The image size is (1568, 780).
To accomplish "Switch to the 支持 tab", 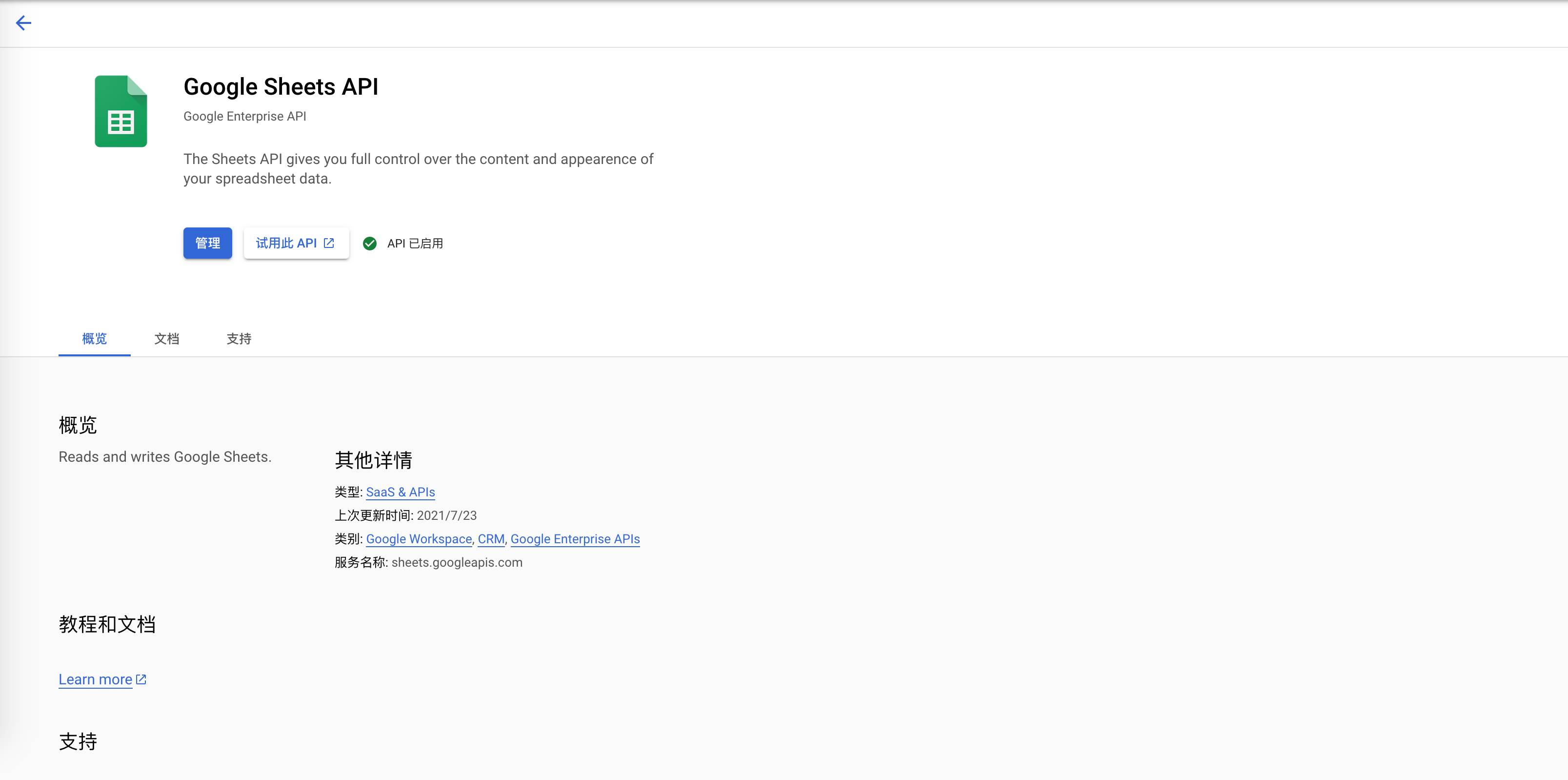I will [238, 339].
